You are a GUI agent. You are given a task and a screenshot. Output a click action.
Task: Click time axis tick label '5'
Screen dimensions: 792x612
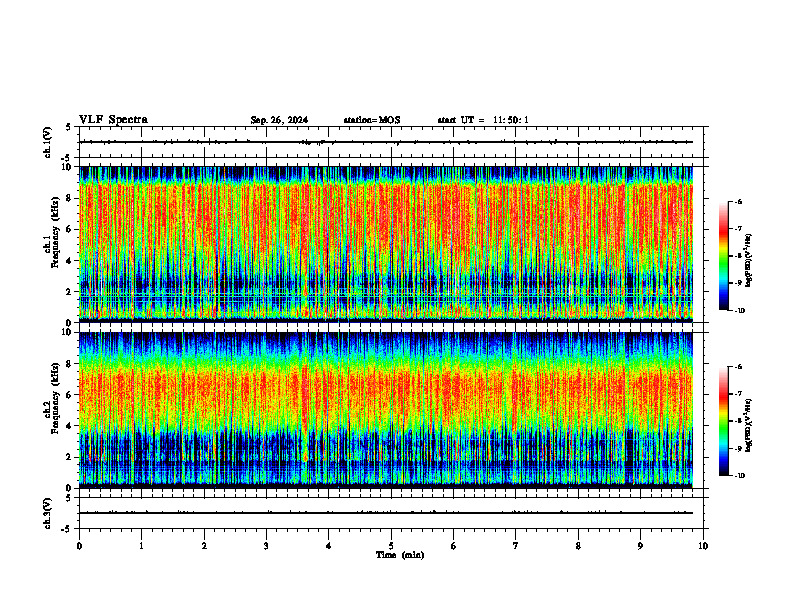point(391,546)
